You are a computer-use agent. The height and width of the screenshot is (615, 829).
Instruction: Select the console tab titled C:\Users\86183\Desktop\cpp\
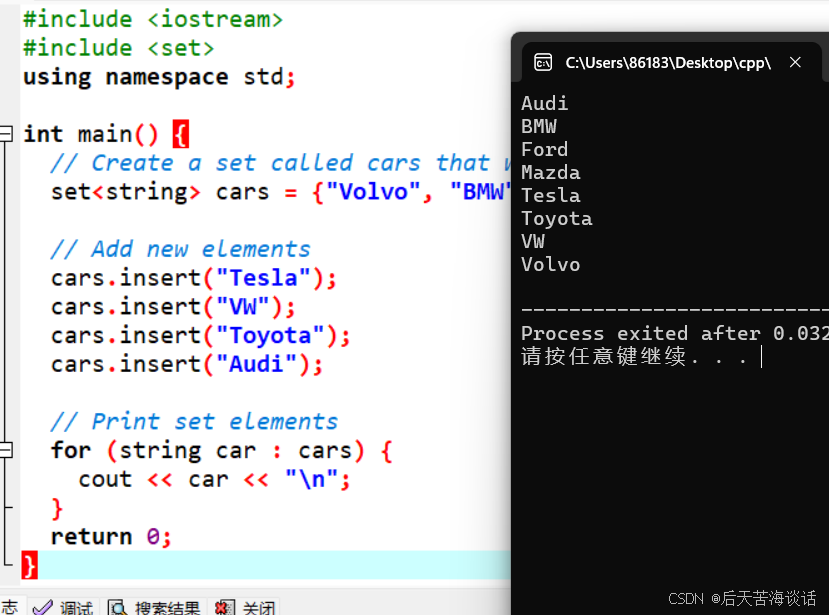pyautogui.click(x=671, y=62)
